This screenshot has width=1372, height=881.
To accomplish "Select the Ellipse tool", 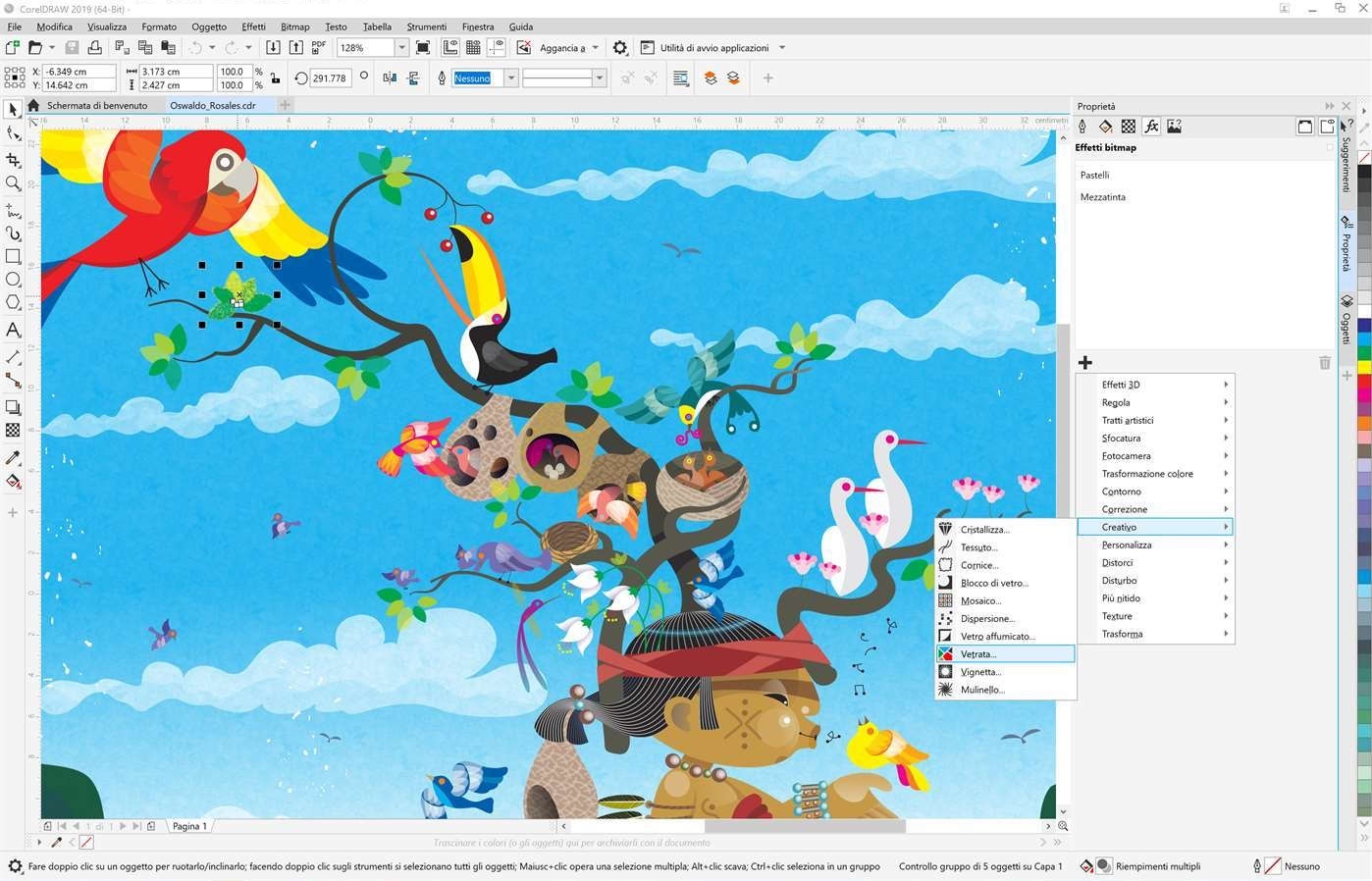I will point(13,280).
